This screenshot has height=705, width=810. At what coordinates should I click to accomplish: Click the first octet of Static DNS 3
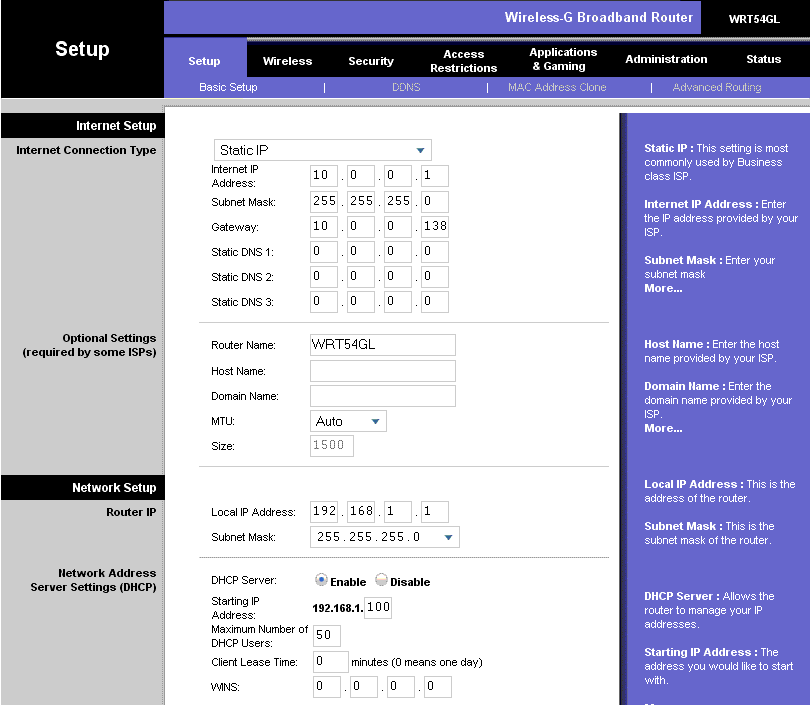[x=324, y=302]
